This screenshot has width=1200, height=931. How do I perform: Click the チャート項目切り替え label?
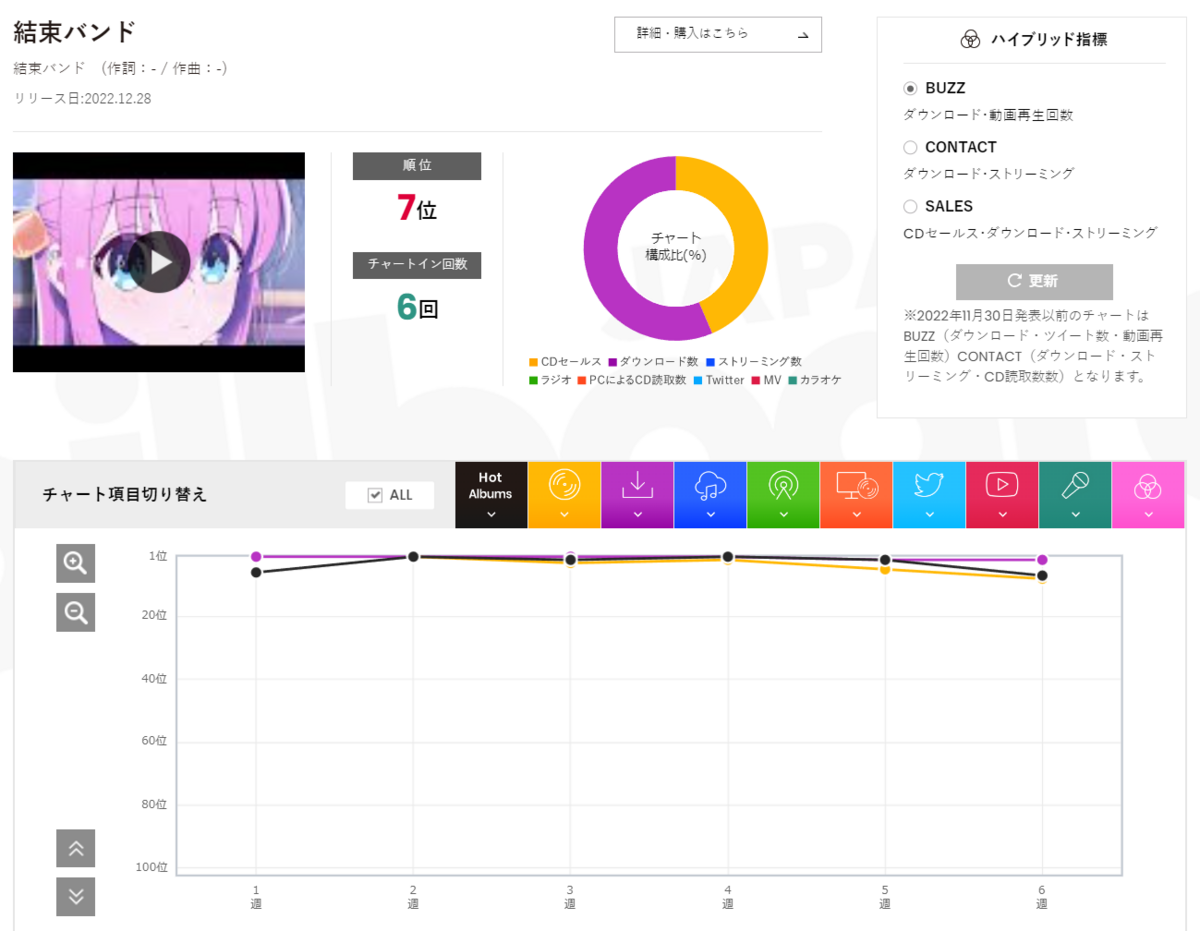click(x=125, y=495)
